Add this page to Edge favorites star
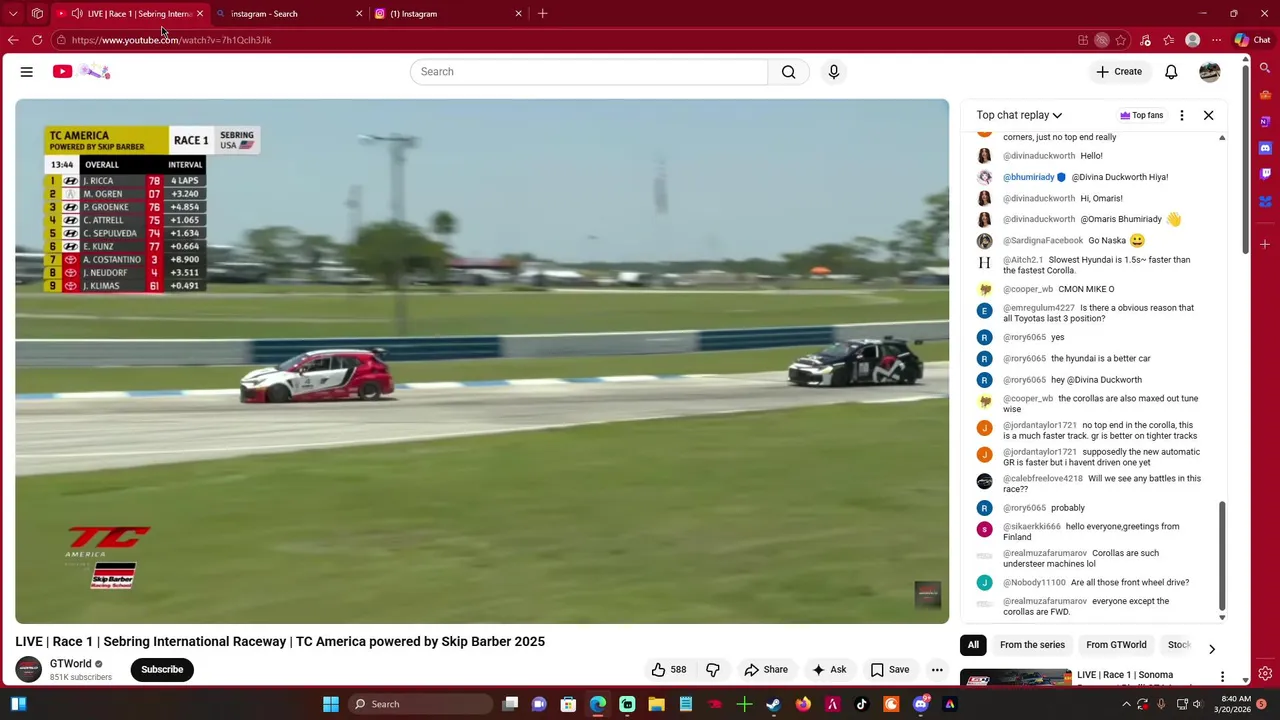The image size is (1280, 720). pyautogui.click(x=1121, y=40)
